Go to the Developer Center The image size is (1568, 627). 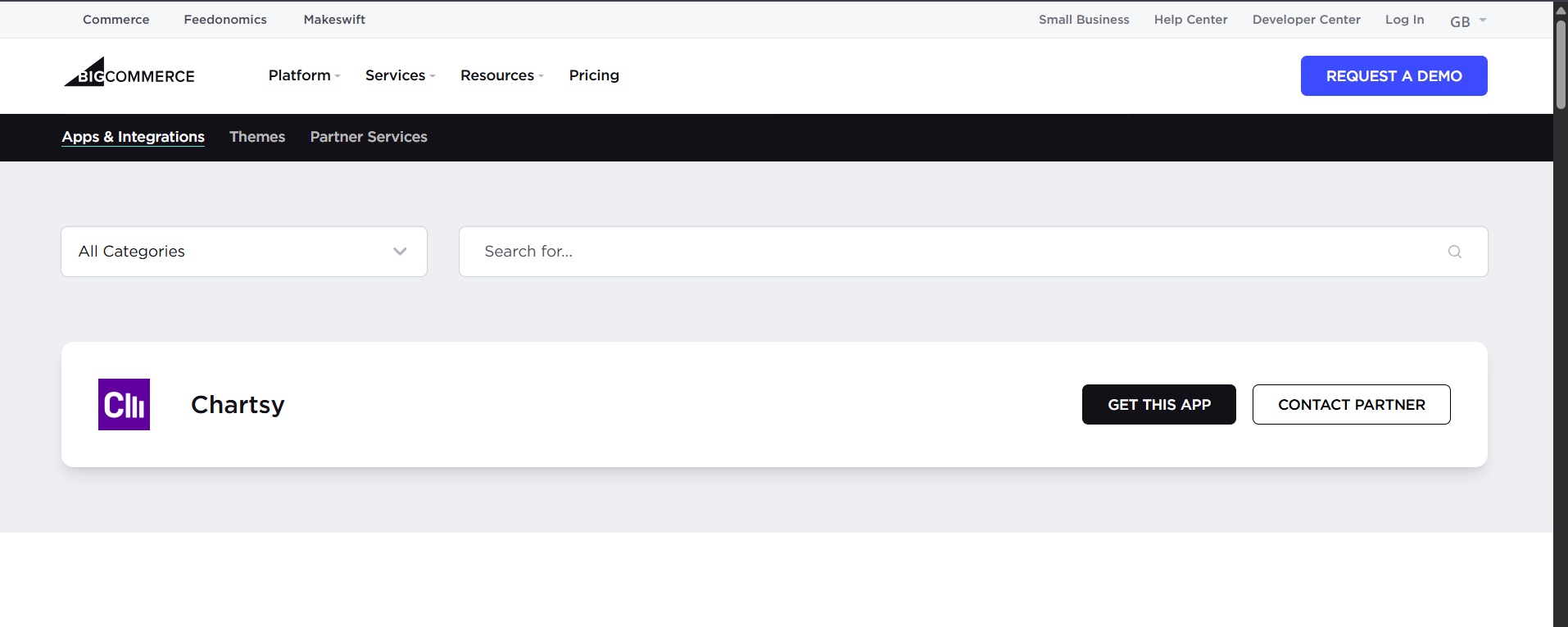[1306, 20]
